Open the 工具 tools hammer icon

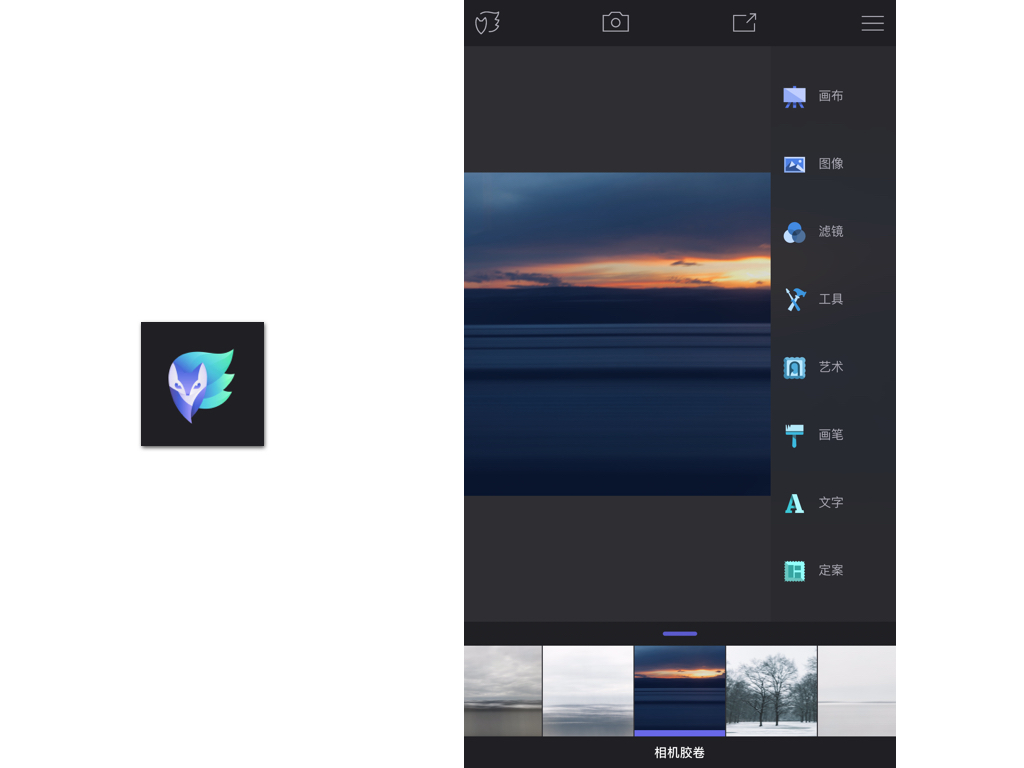[794, 299]
